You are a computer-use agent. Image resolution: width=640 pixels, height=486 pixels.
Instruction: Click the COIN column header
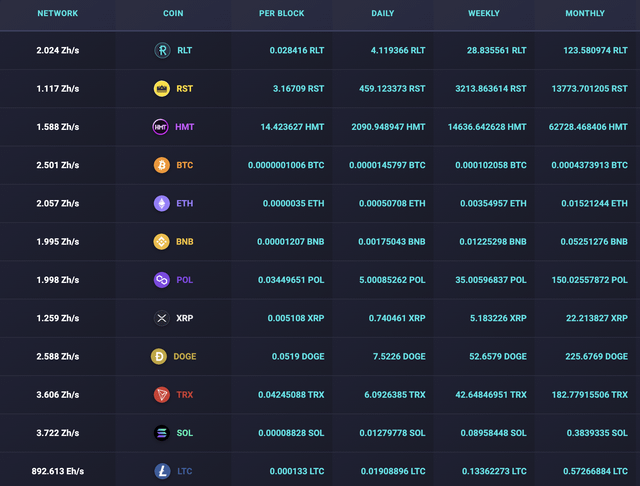(x=173, y=14)
